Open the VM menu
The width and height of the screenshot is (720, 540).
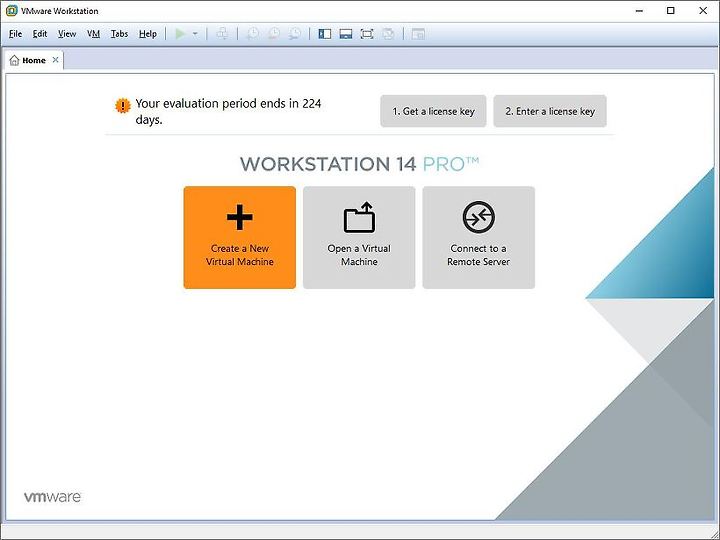coord(93,34)
